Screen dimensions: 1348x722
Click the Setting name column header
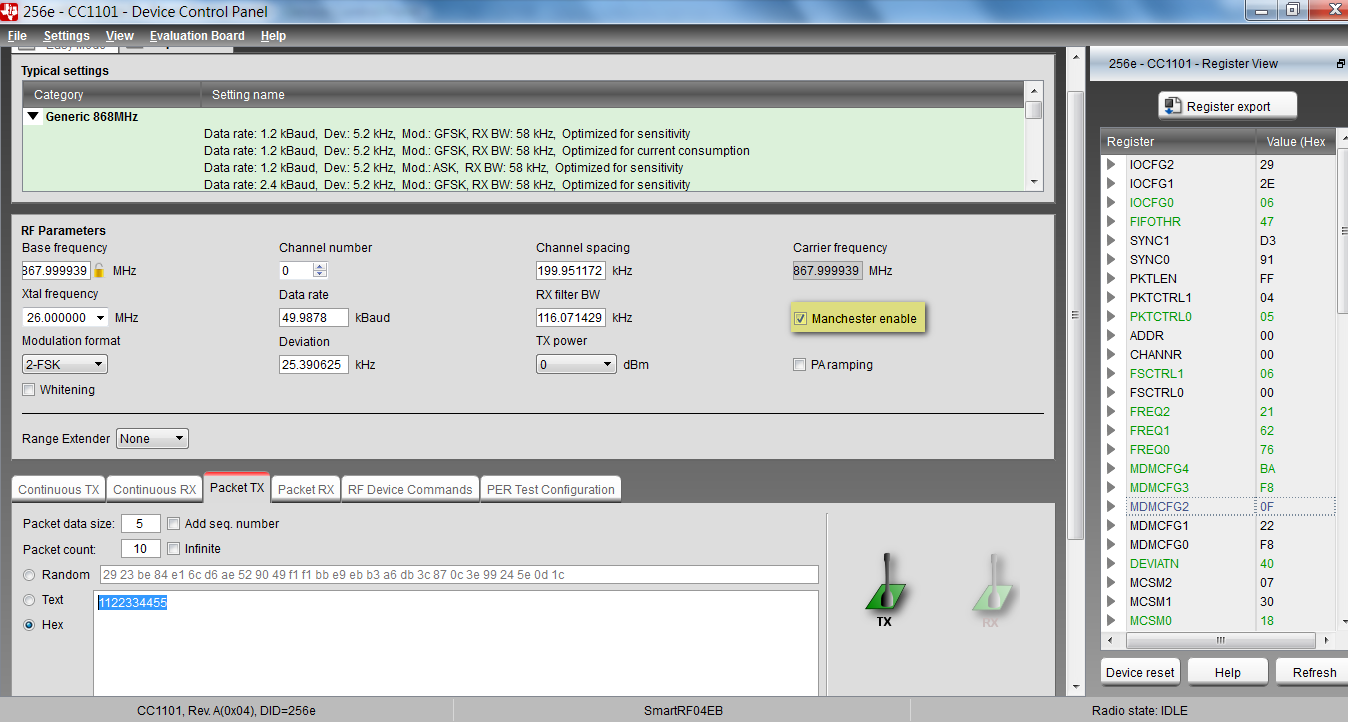click(x=613, y=95)
